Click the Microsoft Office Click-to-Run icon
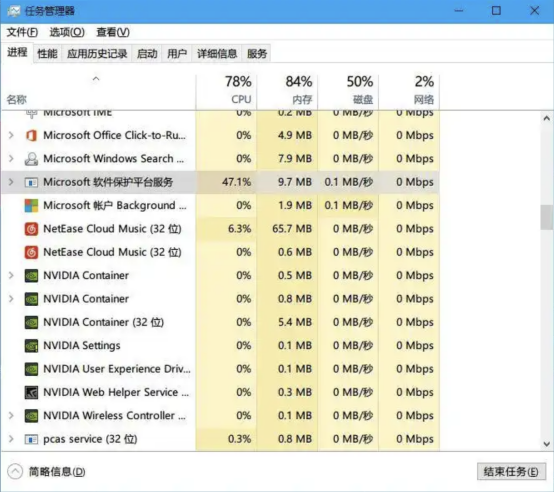This screenshot has height=492, width=554. pos(31,135)
